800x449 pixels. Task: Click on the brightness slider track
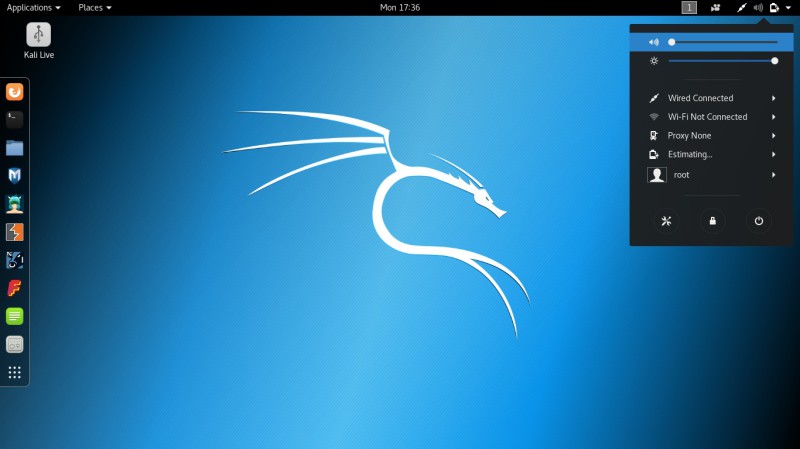[x=723, y=61]
